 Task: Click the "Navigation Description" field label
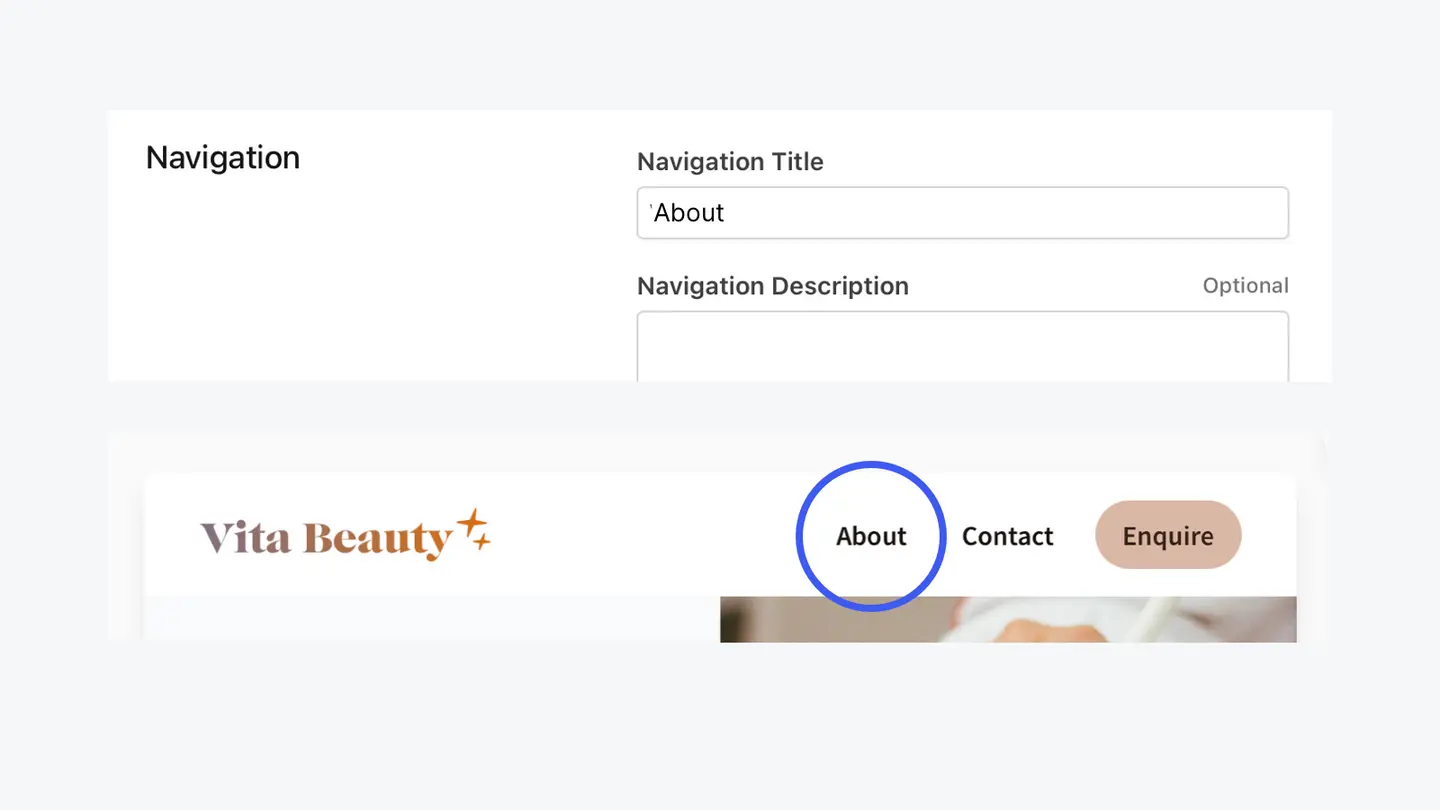(772, 286)
